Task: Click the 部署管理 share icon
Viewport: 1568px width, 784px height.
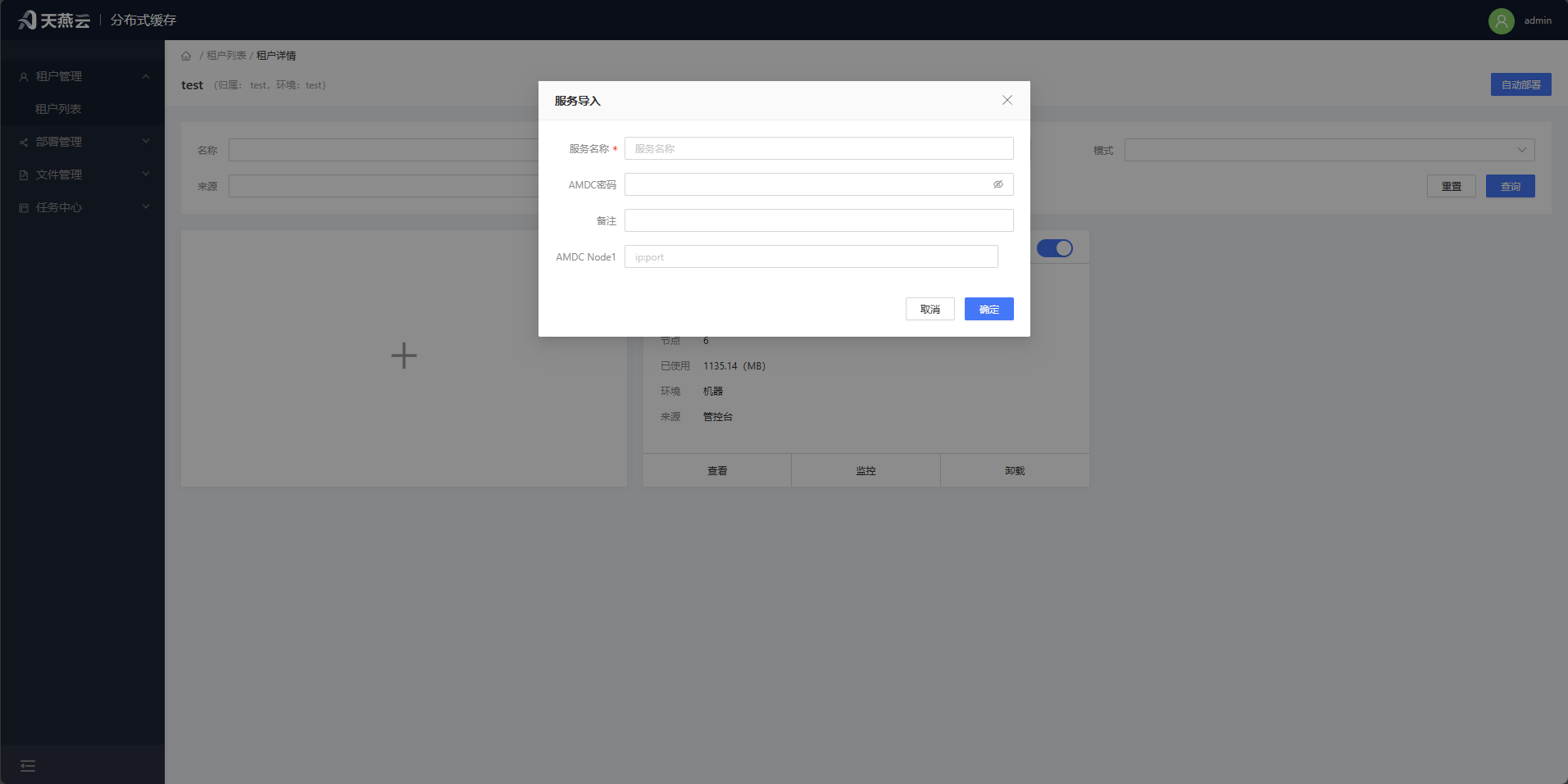Action: pyautogui.click(x=24, y=142)
